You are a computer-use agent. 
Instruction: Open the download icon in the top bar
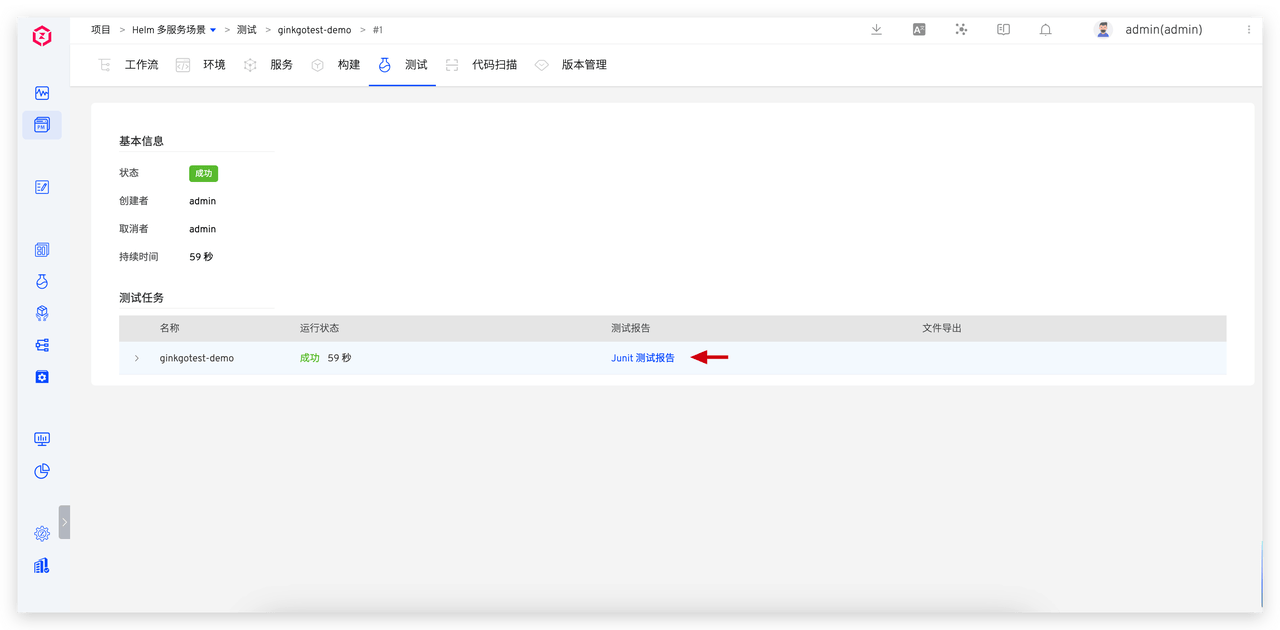[x=876, y=30]
